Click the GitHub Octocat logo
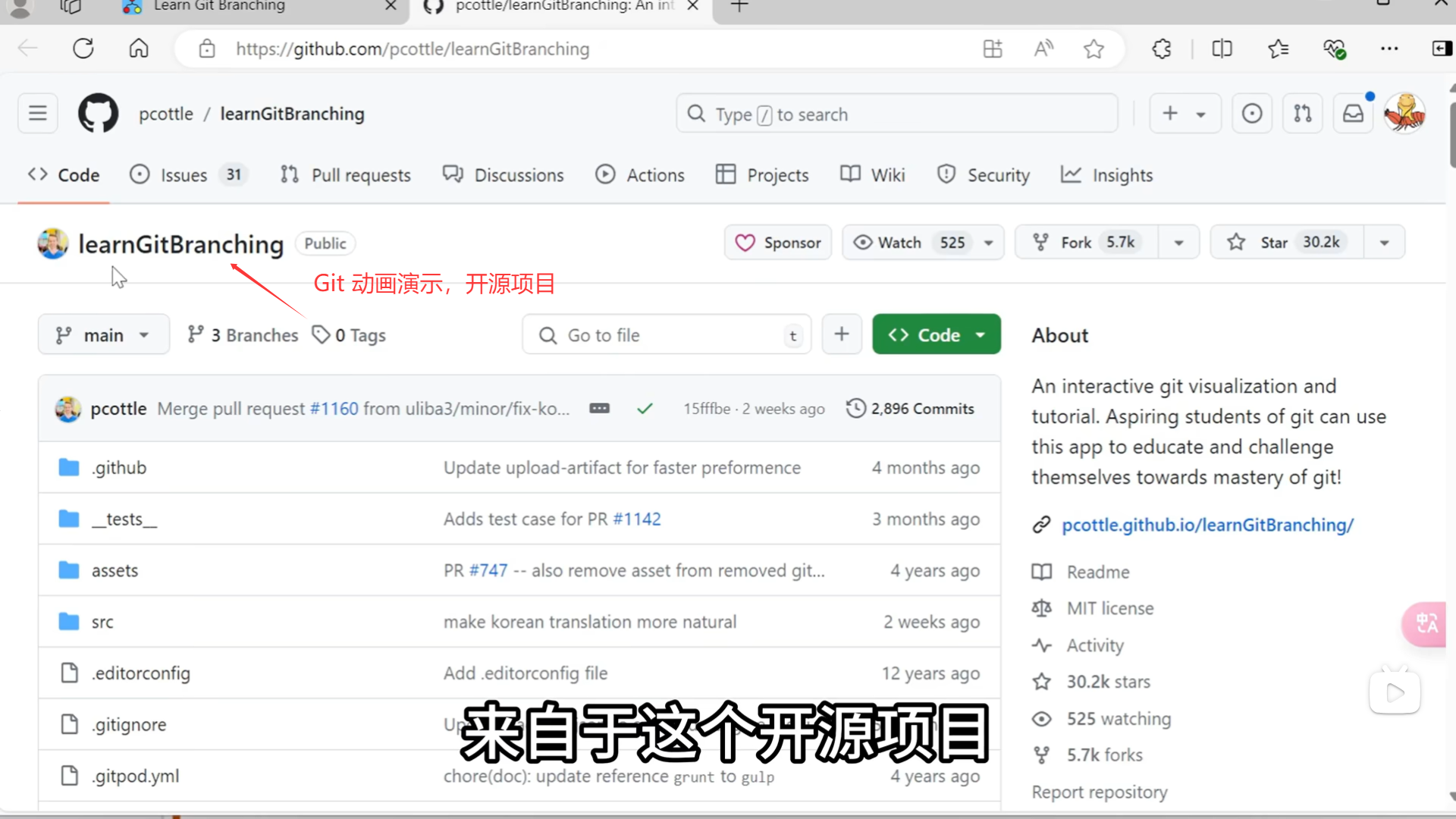The width and height of the screenshot is (1456, 819). (99, 114)
